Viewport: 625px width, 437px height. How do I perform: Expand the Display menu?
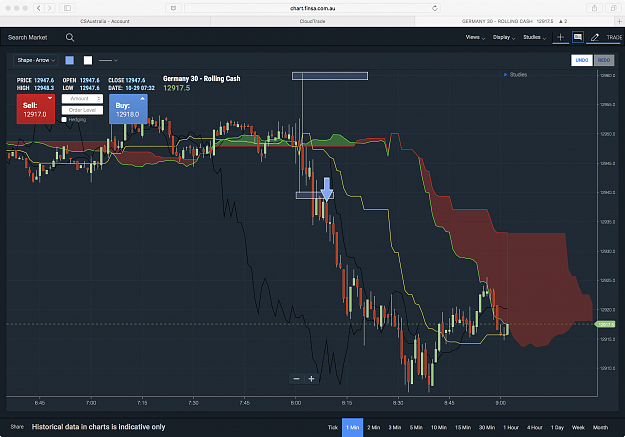(504, 37)
